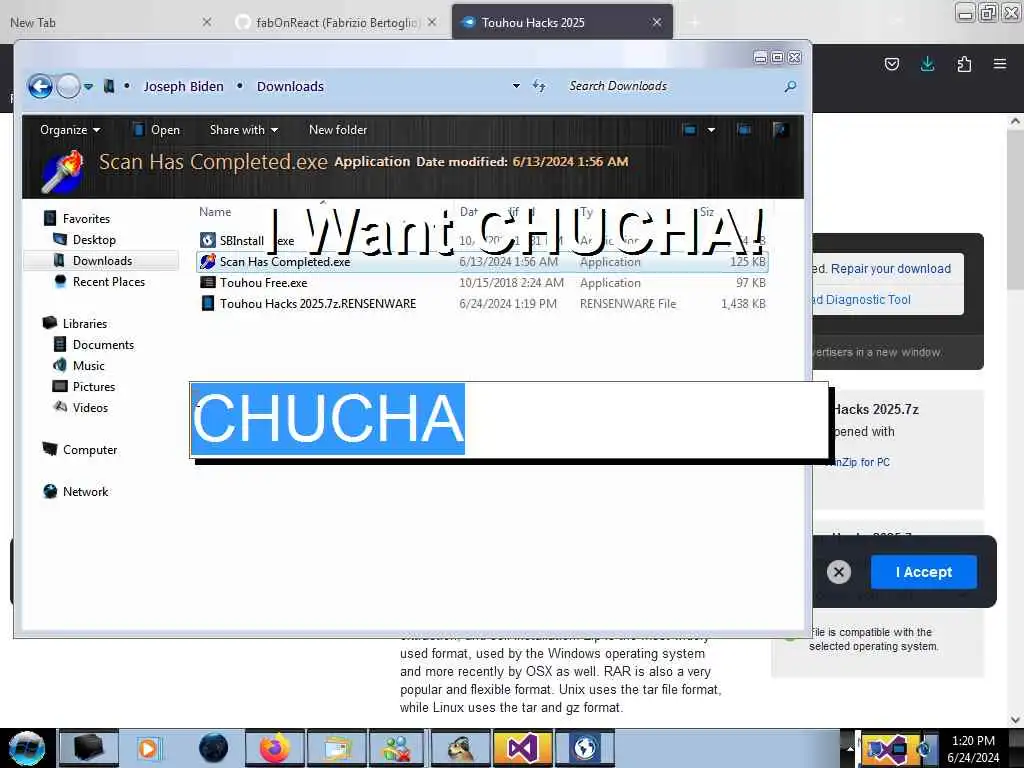Open the Organize menu
The height and width of the screenshot is (768, 1024).
70,130
